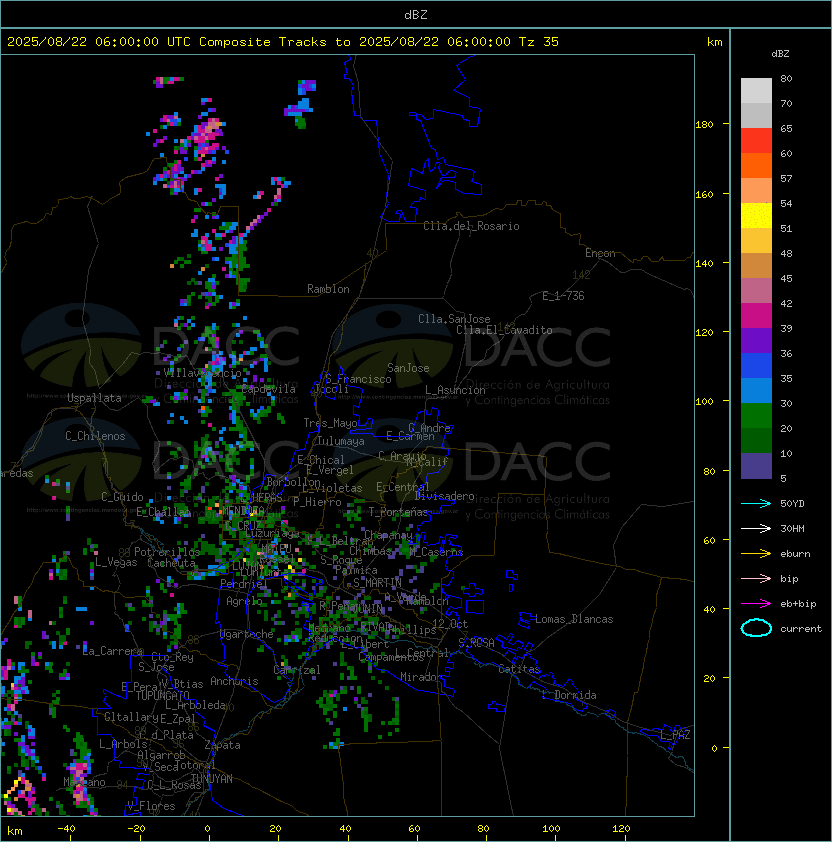Click the 'Tz 35' header value
Image resolution: width=832 pixels, height=842 pixels.
pos(539,42)
